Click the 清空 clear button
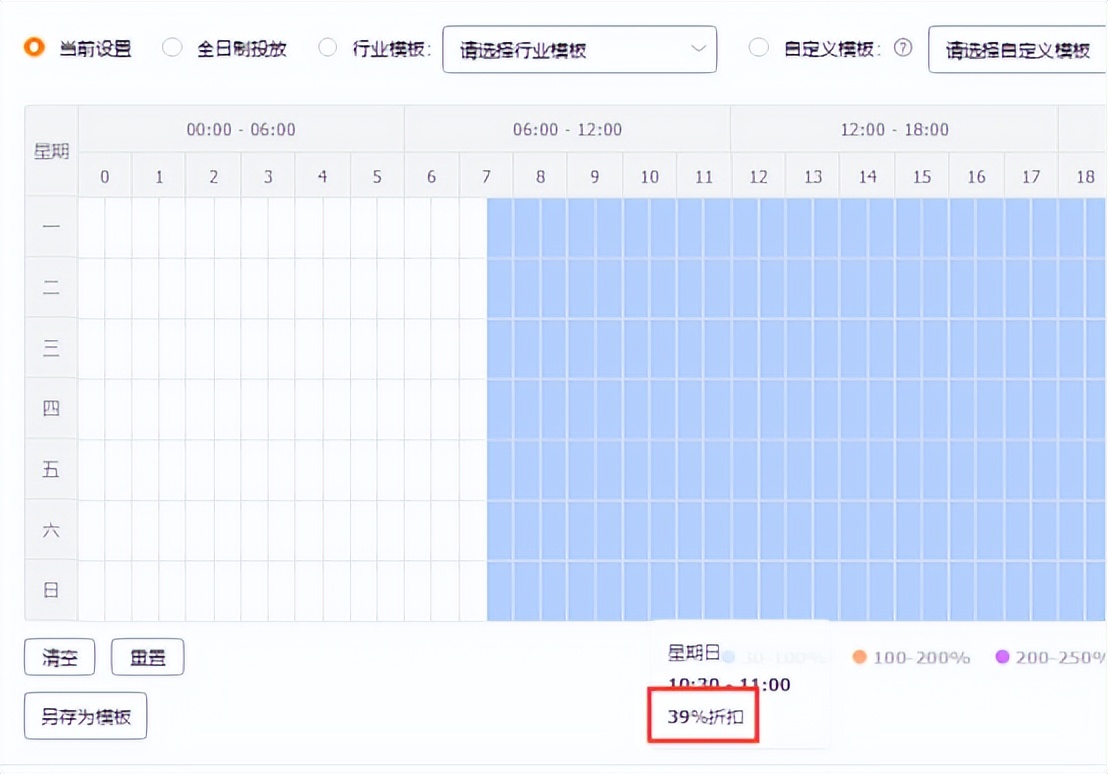Screen dimensions: 1108x774 tap(58, 657)
